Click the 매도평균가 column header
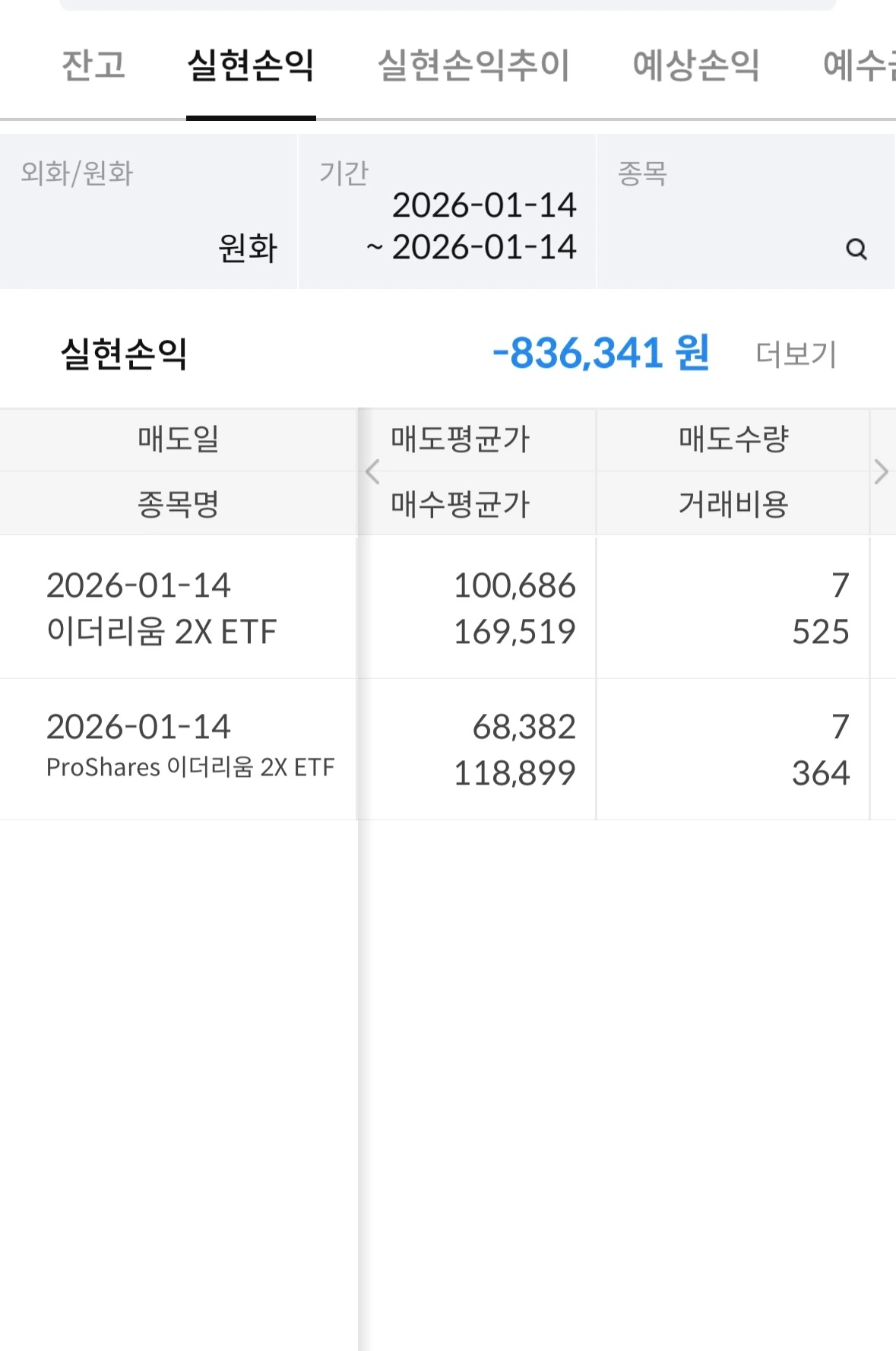Image resolution: width=896 pixels, height=1351 pixels. point(460,439)
